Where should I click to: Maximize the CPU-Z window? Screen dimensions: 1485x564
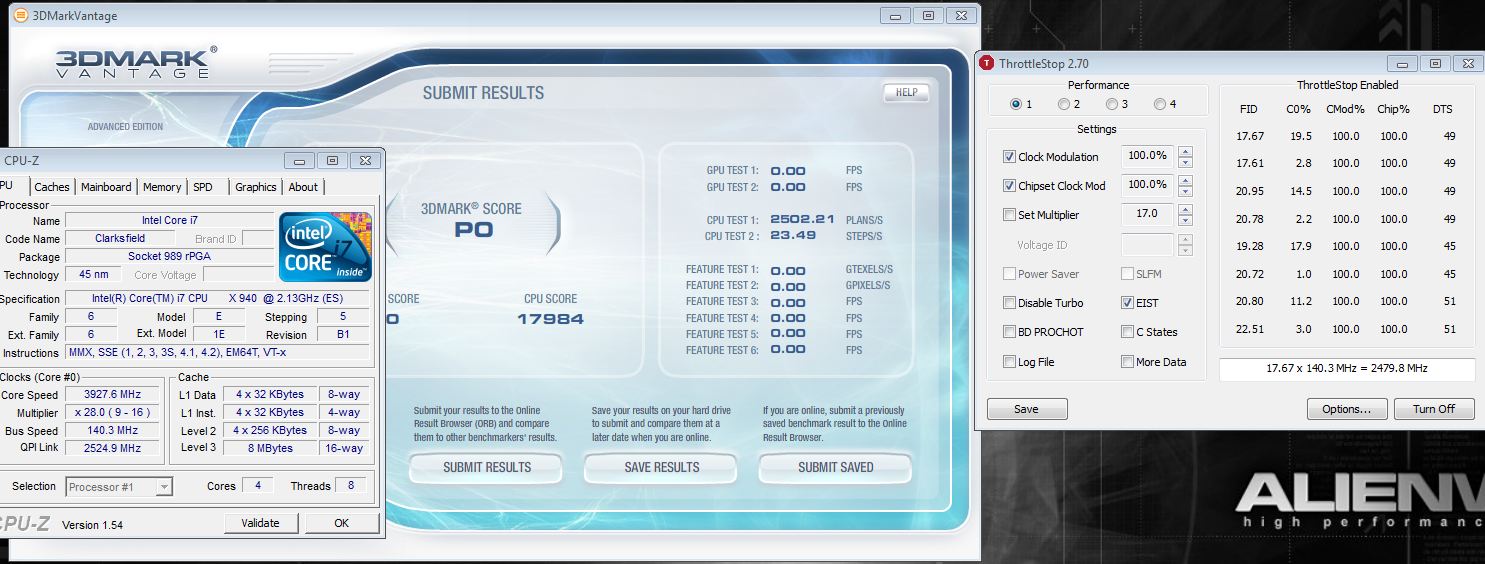(x=332, y=160)
